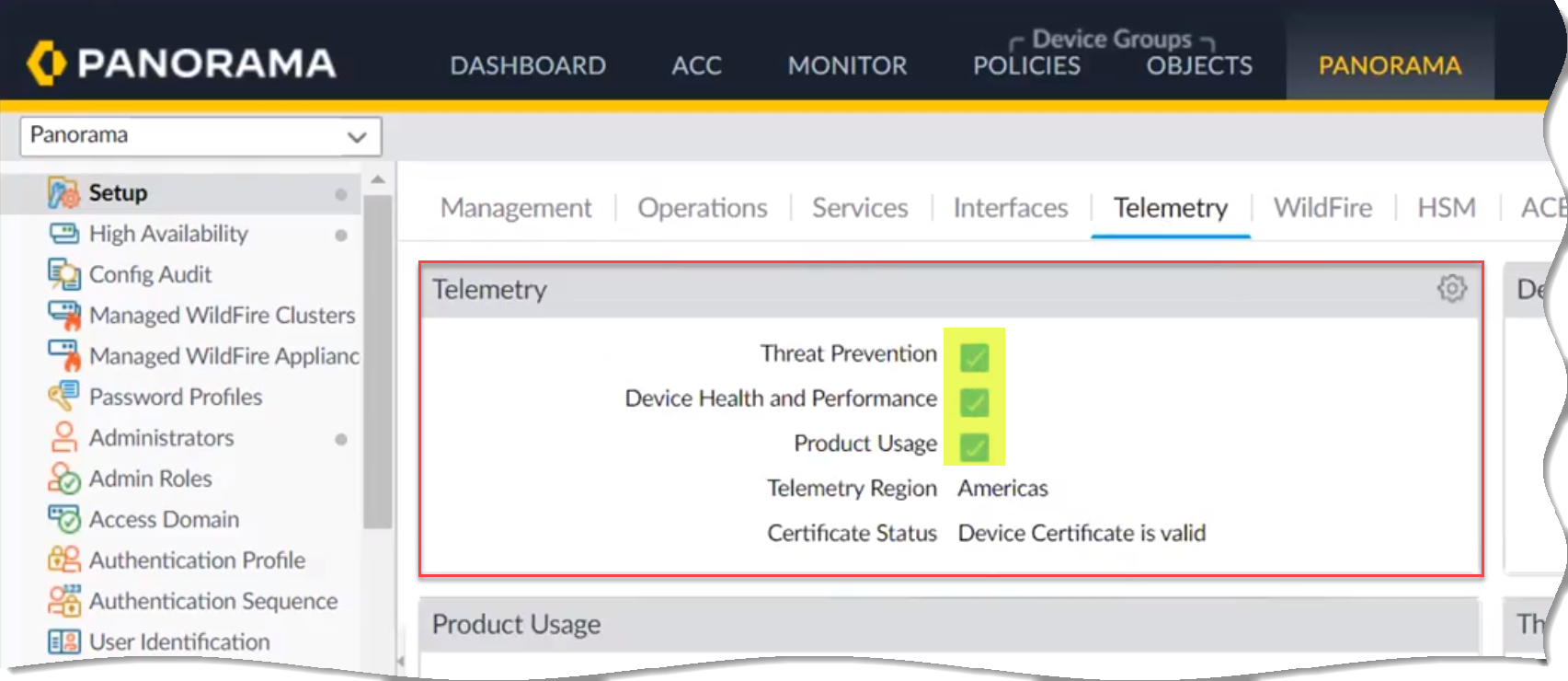Click the Authentication Profile icon
The image size is (1568, 681).
(x=63, y=560)
